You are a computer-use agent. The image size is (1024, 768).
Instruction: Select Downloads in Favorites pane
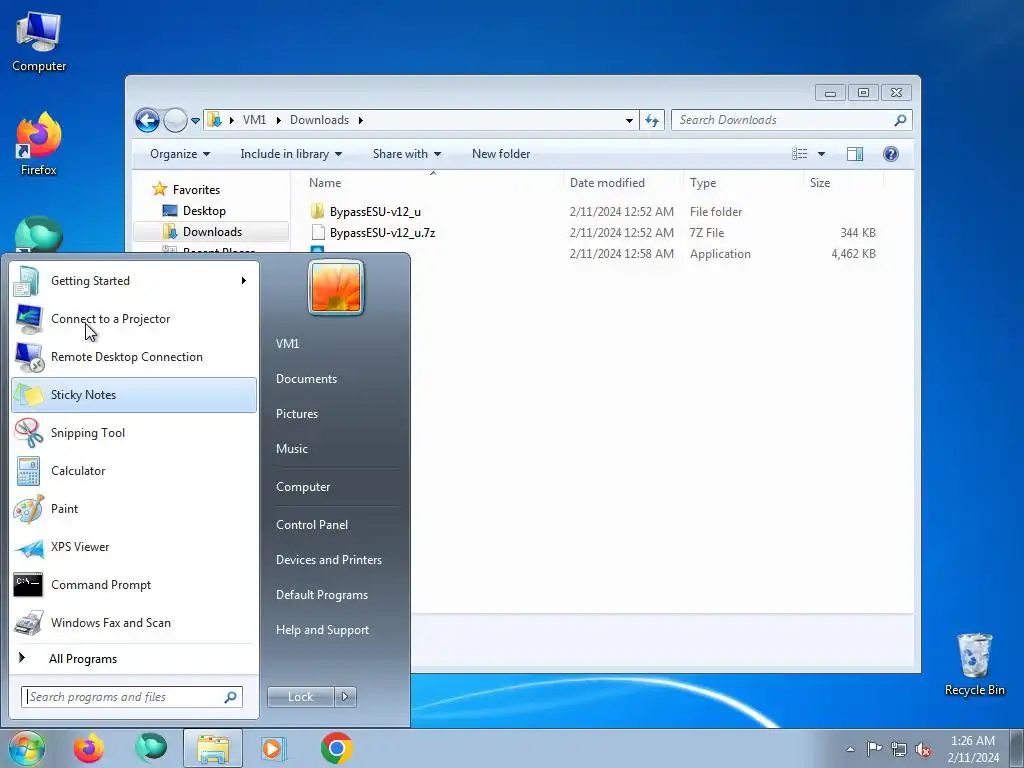click(212, 232)
